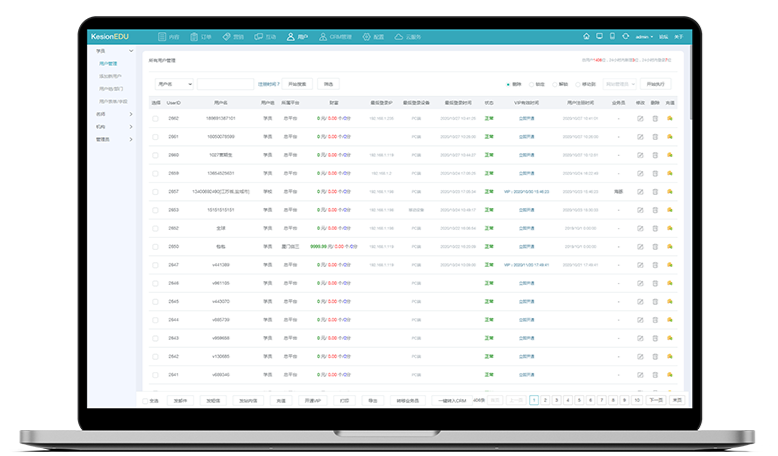Click the desktop monitor icon in header
Viewport: 778px width, 456px height.
599,37
